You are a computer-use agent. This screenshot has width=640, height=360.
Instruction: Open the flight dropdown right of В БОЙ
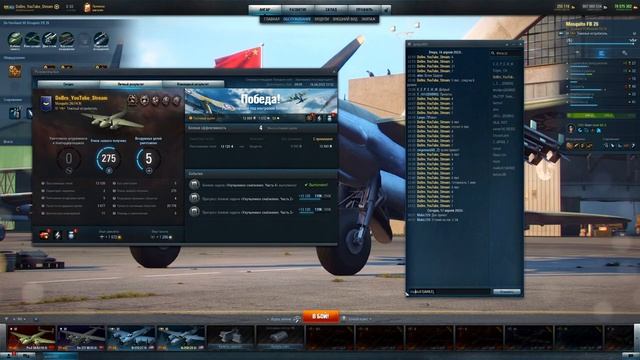pos(357,319)
